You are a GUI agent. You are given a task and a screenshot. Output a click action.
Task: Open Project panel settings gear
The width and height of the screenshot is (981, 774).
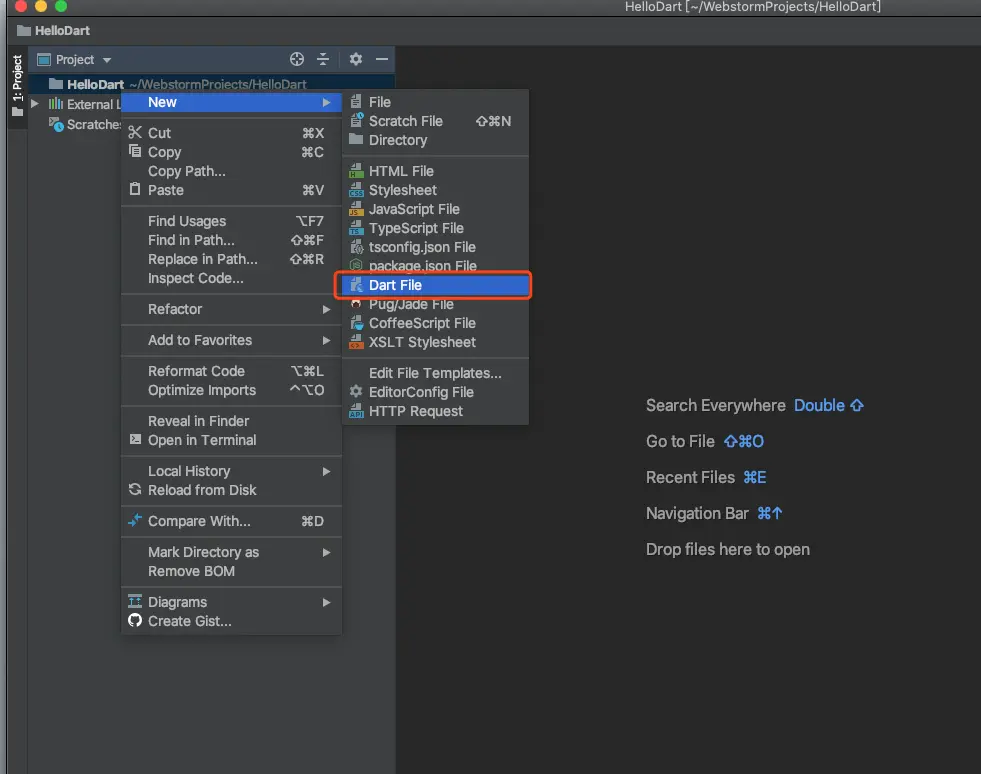click(x=356, y=59)
